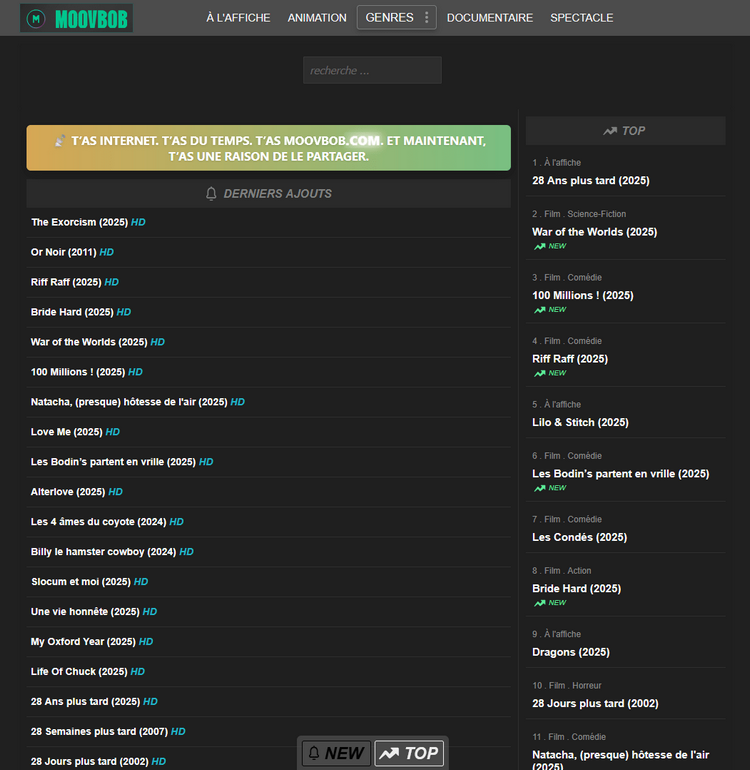The width and height of the screenshot is (750, 770).
Task: Open Les Bodin's partent en vrille in latest list
Action: (113, 462)
